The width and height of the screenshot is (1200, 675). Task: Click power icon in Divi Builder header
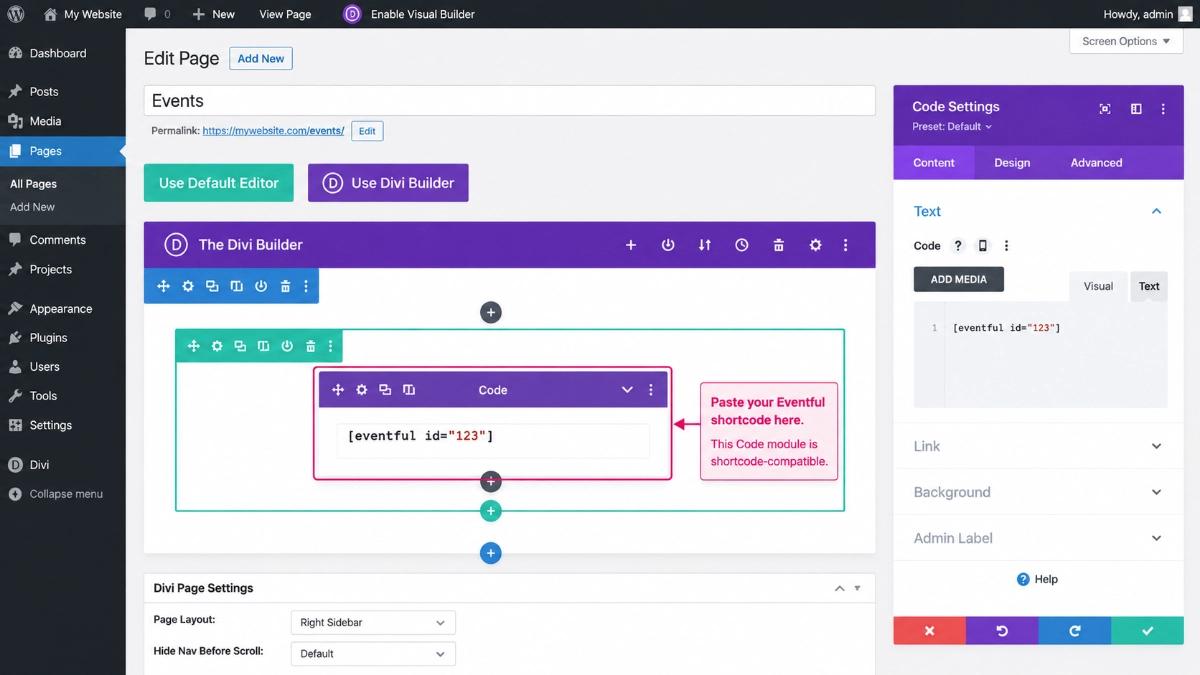(668, 245)
